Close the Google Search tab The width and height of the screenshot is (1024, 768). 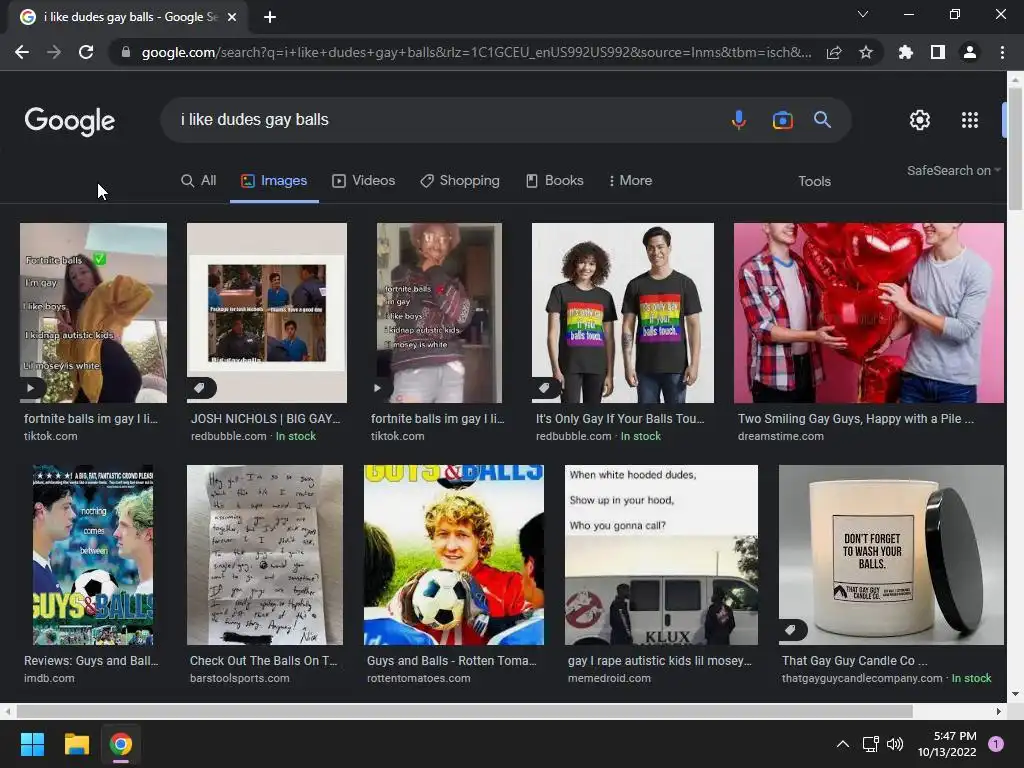point(232,17)
